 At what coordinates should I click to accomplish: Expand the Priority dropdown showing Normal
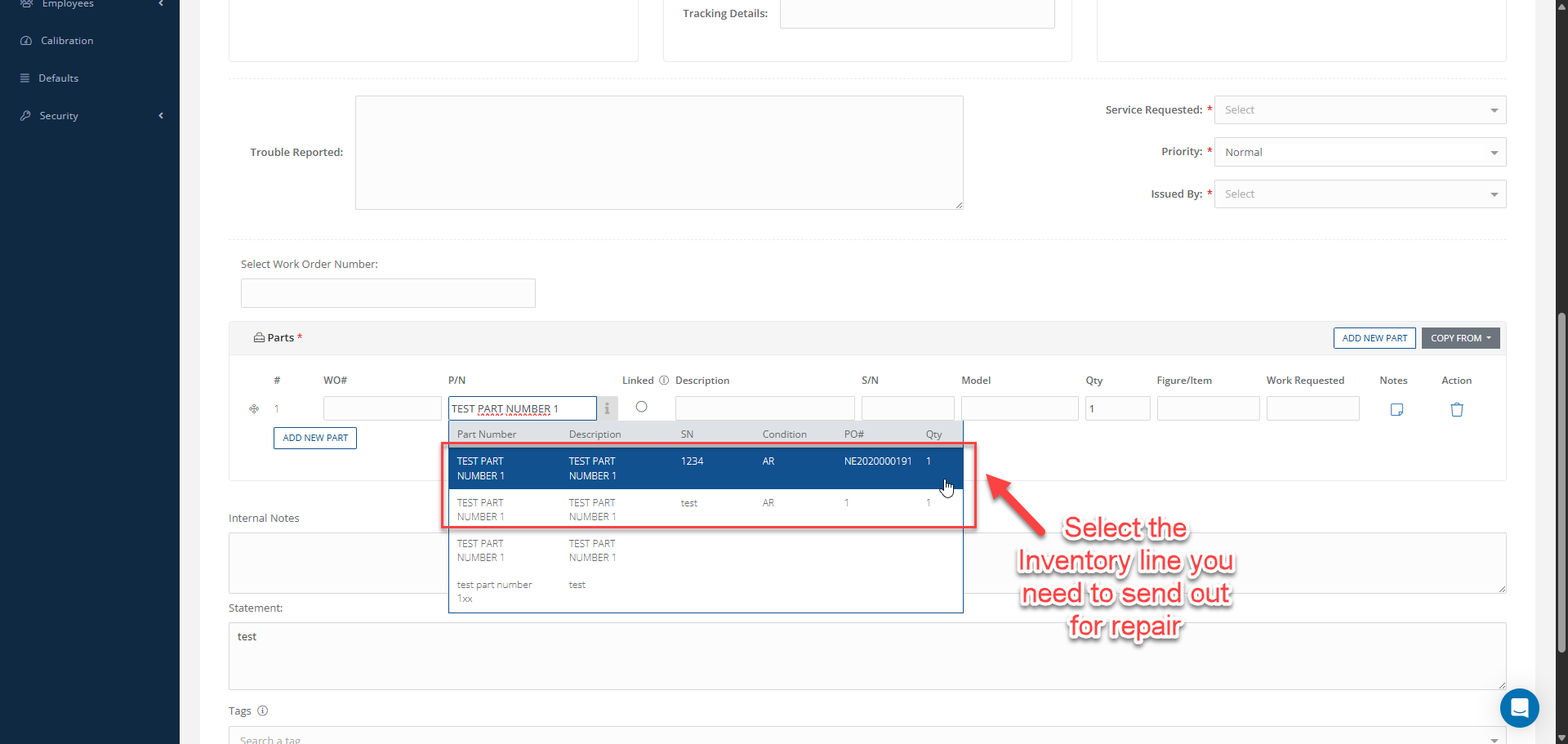1360,153
